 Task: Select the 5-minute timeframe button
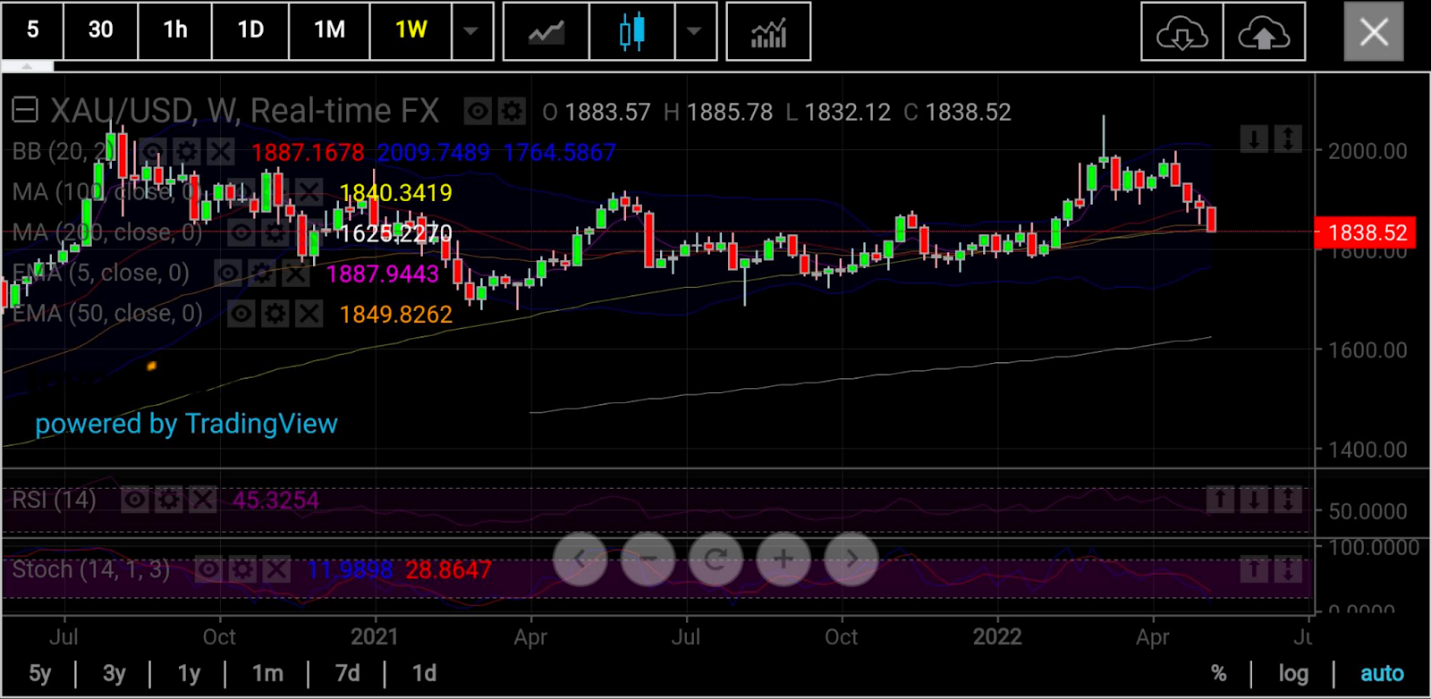[32, 31]
